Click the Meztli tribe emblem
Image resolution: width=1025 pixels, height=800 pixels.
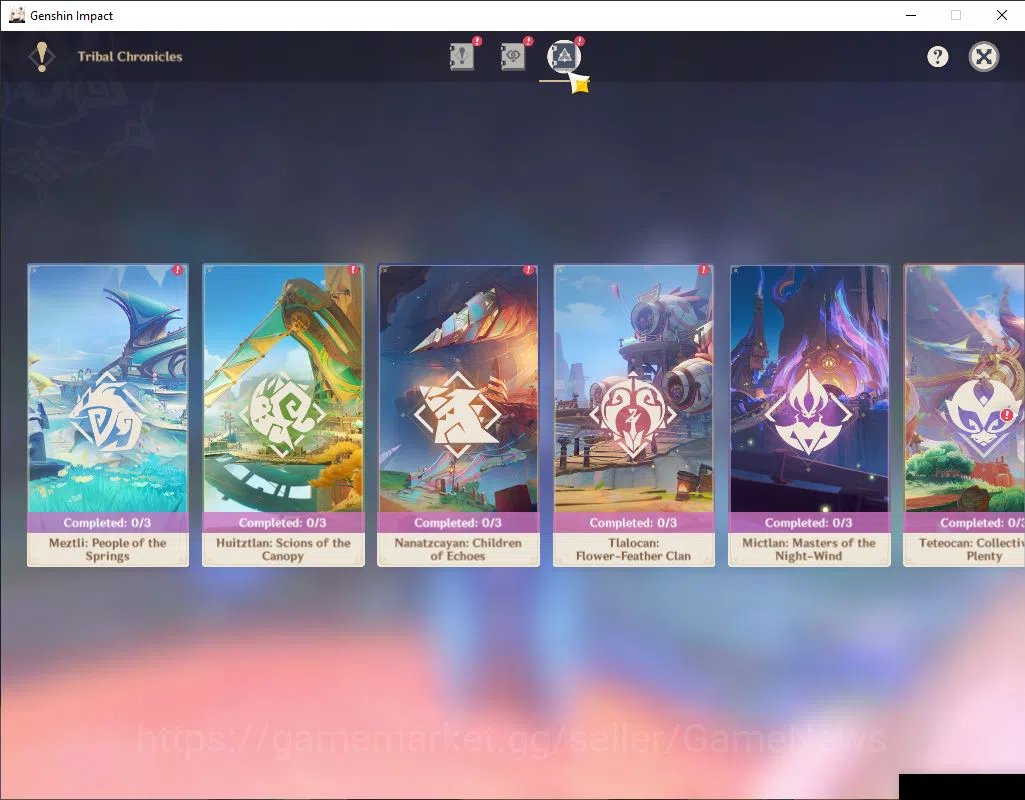[107, 414]
